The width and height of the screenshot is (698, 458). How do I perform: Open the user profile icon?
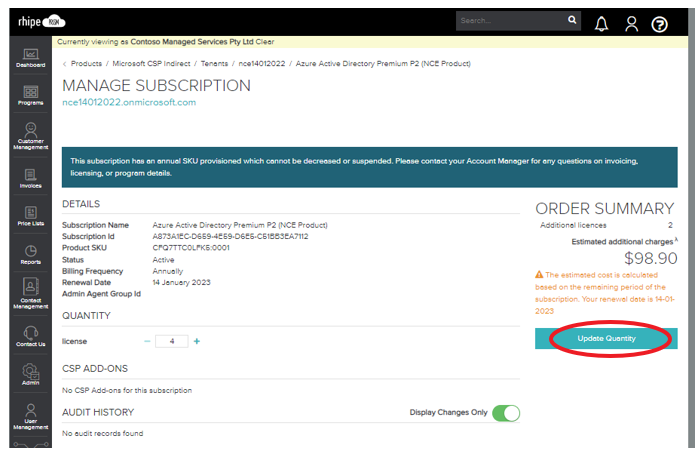click(631, 24)
